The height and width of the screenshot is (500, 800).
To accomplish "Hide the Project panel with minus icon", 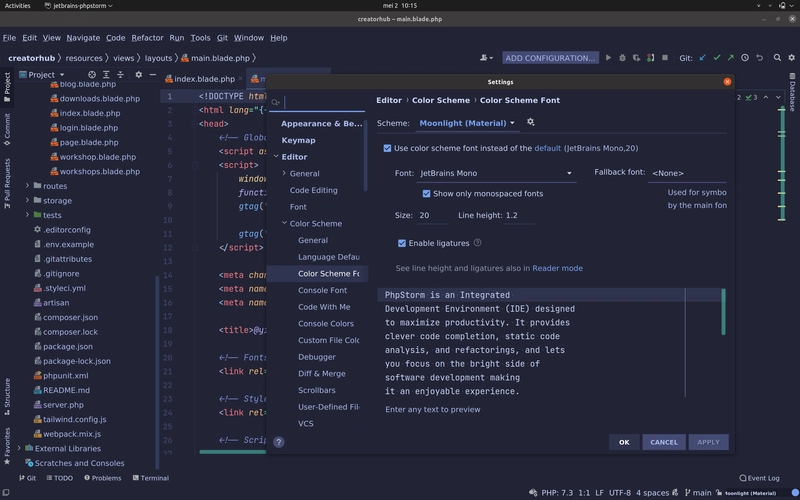I will point(153,74).
